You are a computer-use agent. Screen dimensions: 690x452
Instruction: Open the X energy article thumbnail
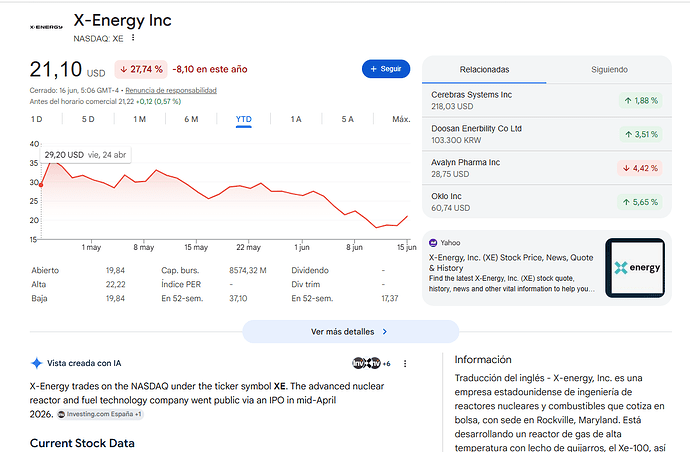click(635, 268)
